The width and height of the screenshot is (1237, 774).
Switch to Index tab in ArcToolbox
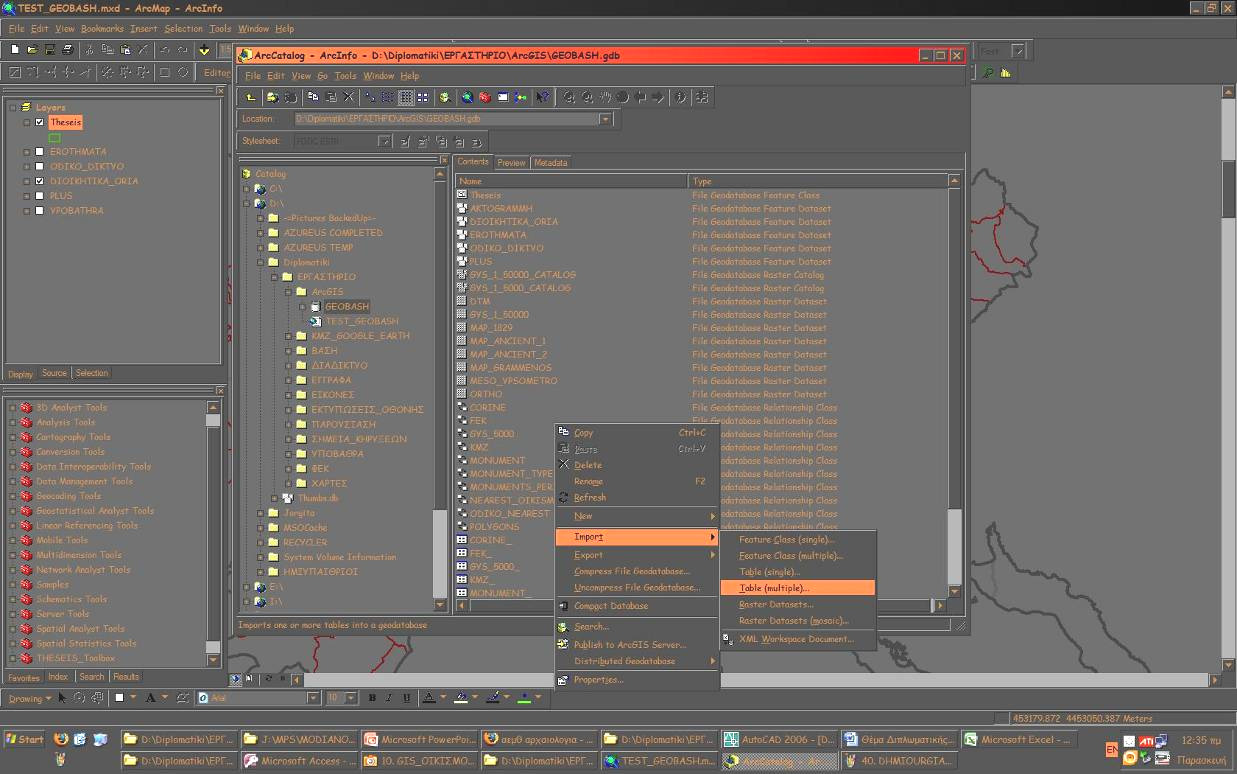tap(58, 677)
